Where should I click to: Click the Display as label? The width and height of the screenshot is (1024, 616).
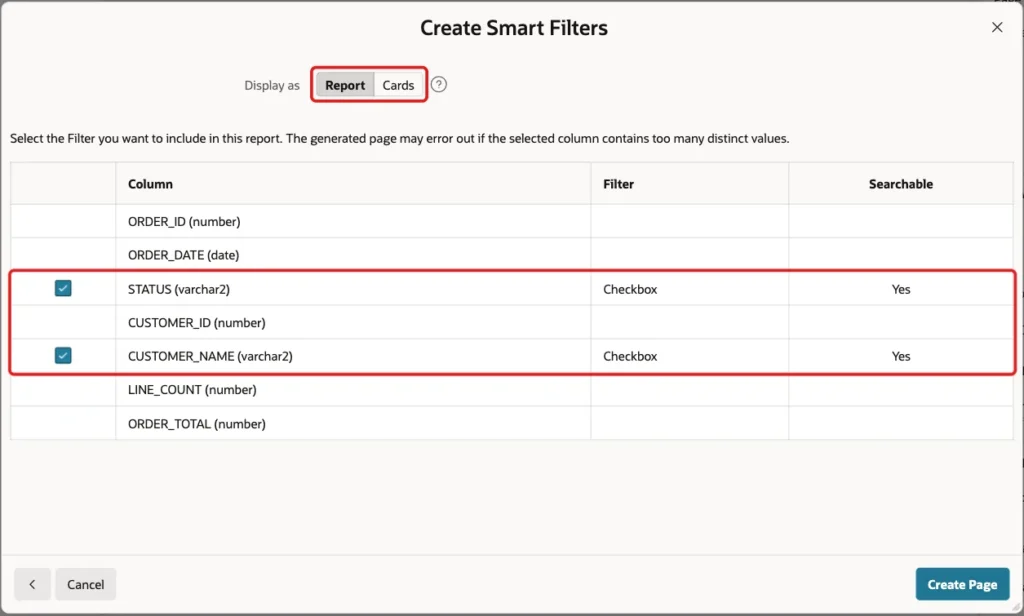[272, 85]
